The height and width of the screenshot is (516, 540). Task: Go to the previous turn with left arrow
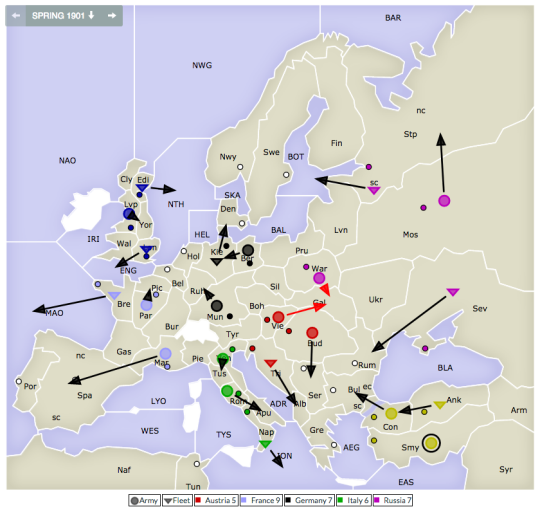[16, 16]
